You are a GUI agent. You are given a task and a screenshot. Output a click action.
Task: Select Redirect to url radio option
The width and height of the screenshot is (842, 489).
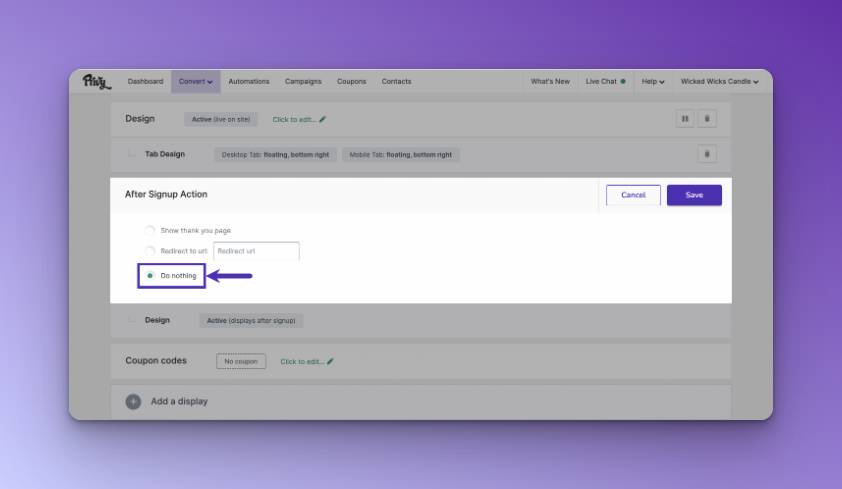pos(150,251)
